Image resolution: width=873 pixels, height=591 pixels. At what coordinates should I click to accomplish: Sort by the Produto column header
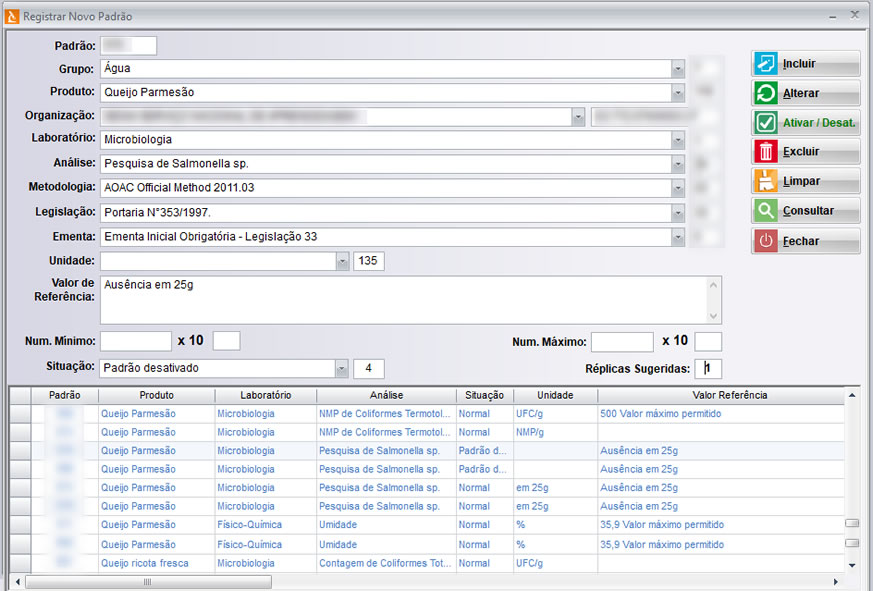[156, 395]
